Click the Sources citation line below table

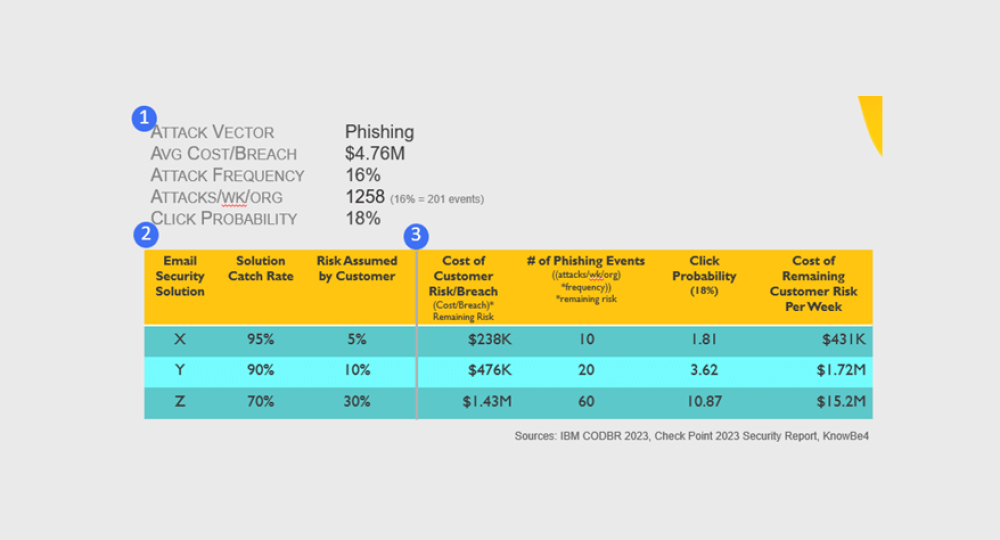coord(691,436)
